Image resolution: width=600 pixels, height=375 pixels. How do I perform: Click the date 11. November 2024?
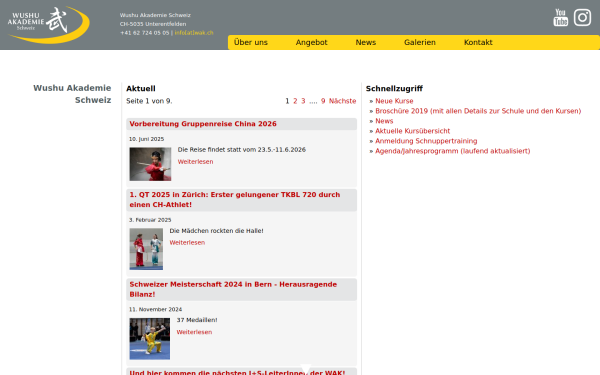coord(155,309)
